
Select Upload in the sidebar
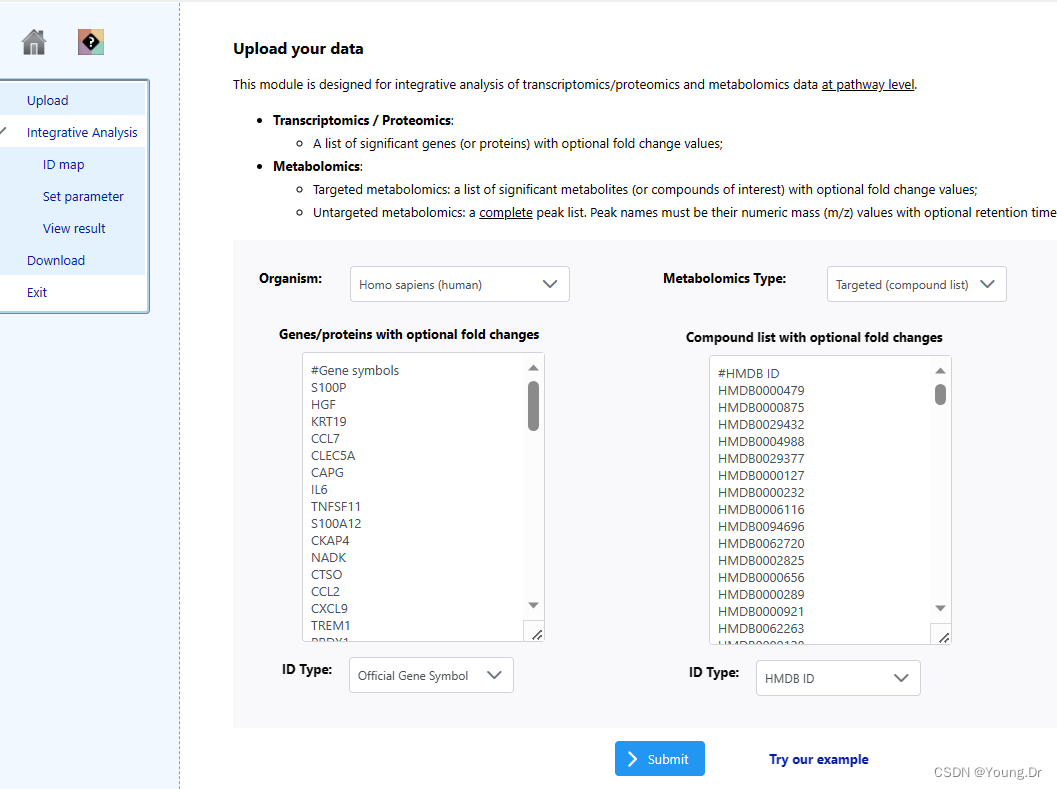pos(48,100)
